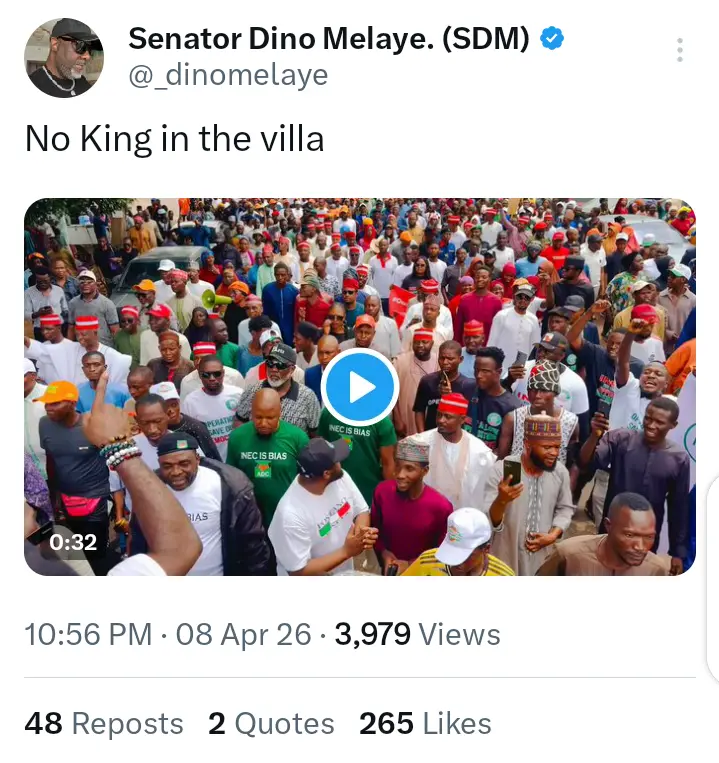Viewport: 719px width, 763px height.
Task: Play the video with the blue play button
Action: point(360,387)
